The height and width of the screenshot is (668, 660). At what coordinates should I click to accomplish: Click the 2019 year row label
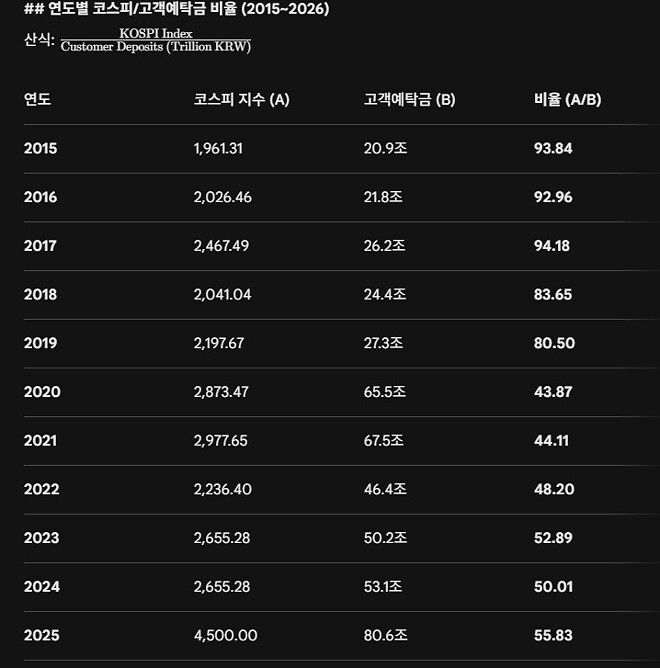pos(40,343)
